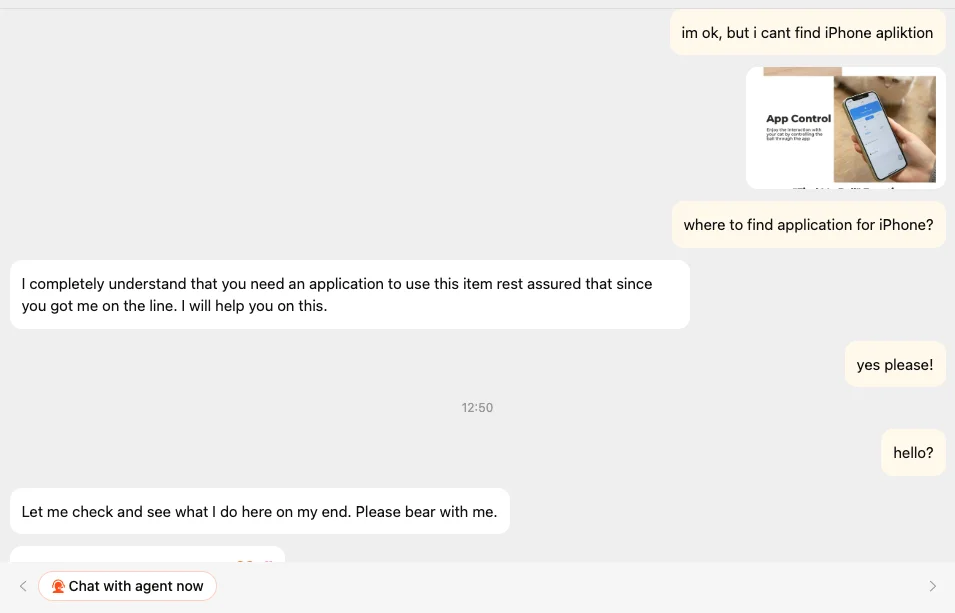The height and width of the screenshot is (613, 955).
Task: Click the headset icon on the agent chat button
Action: point(58,587)
